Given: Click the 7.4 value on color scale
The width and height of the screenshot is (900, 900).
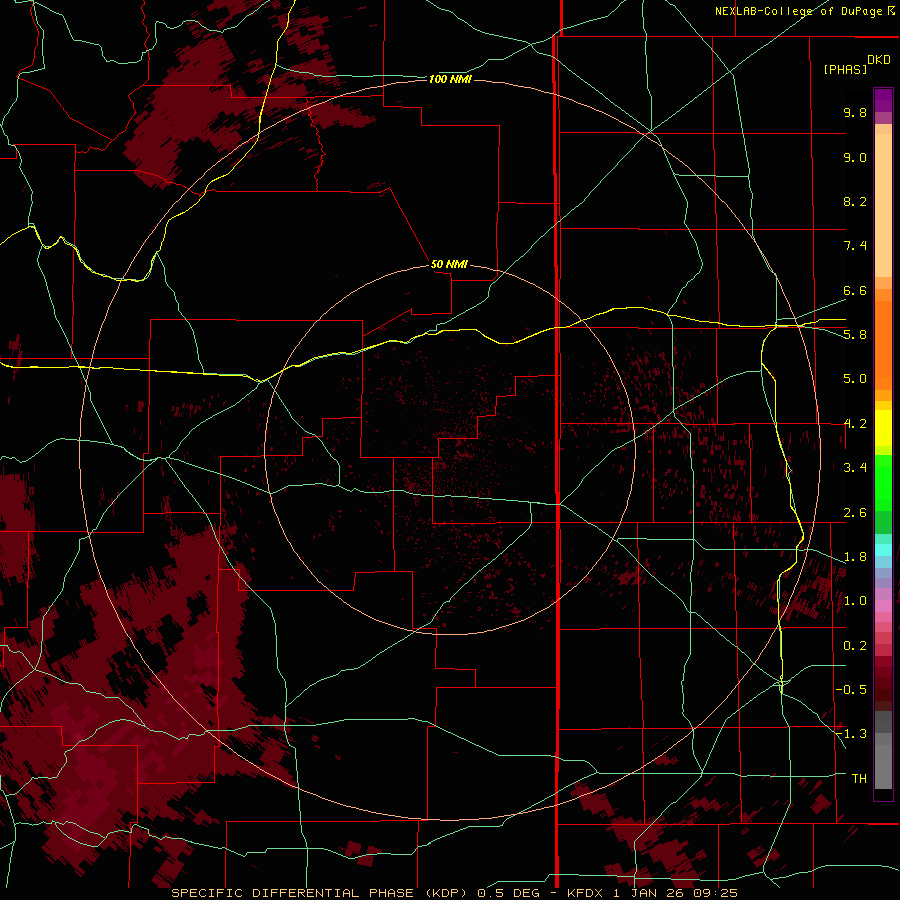Looking at the screenshot, I should [x=855, y=246].
